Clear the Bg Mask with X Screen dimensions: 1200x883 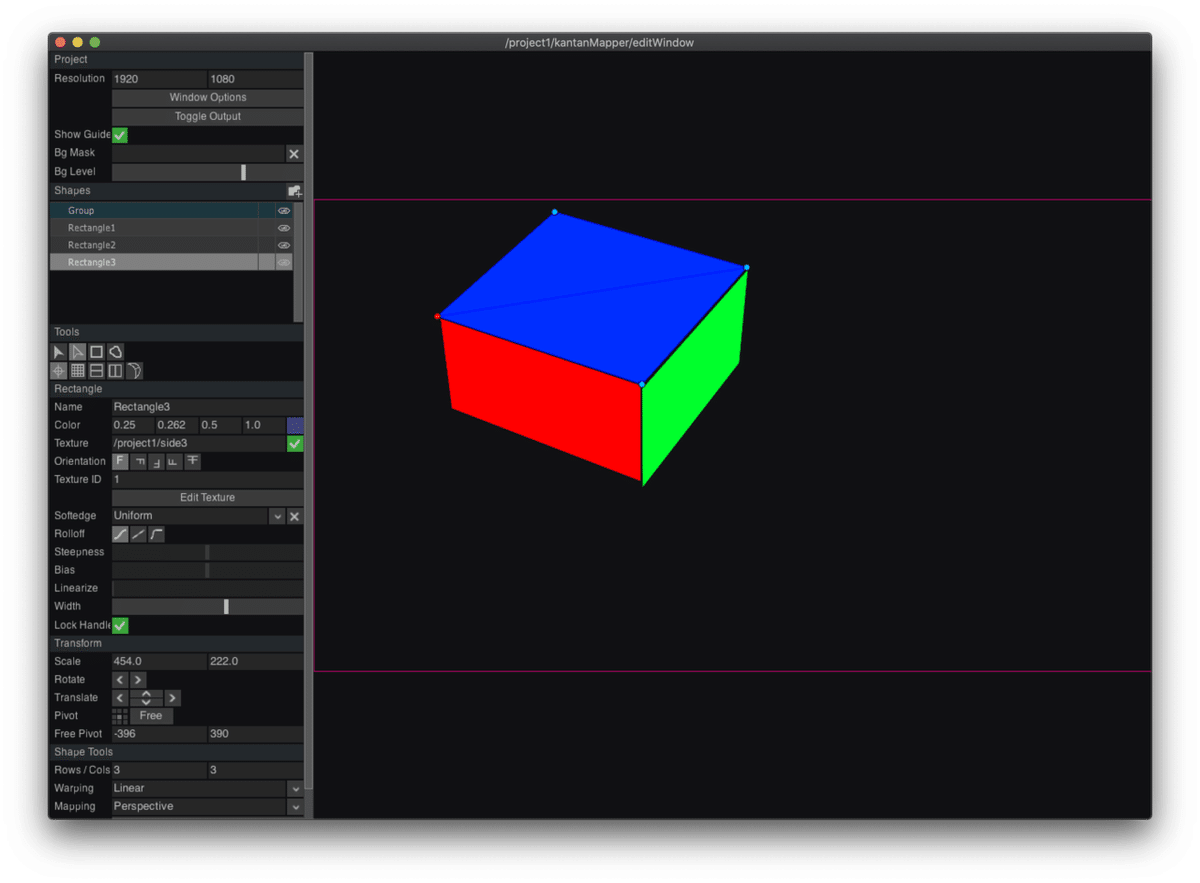point(294,154)
